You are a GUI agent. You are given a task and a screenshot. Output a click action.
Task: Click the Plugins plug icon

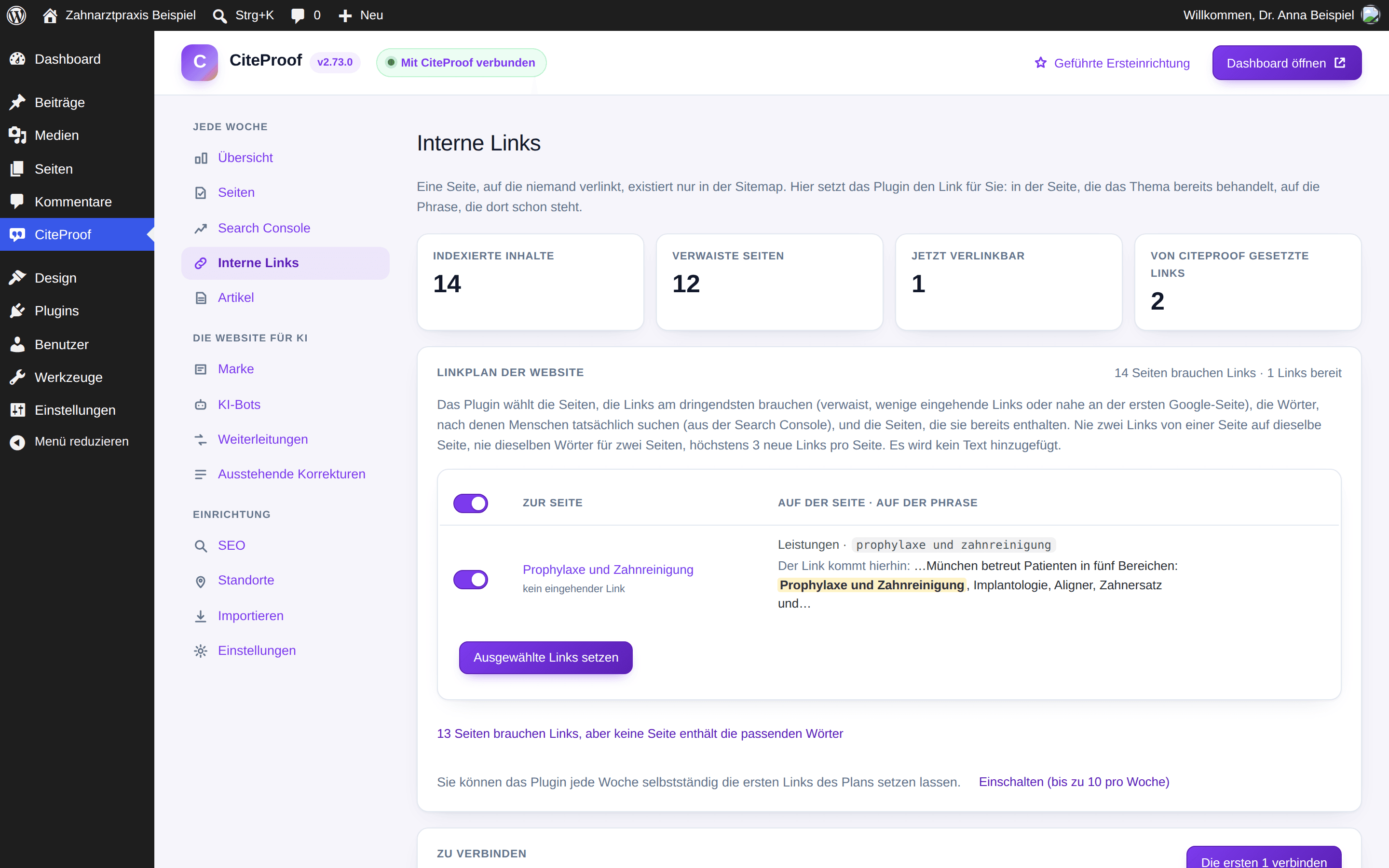pos(17,311)
